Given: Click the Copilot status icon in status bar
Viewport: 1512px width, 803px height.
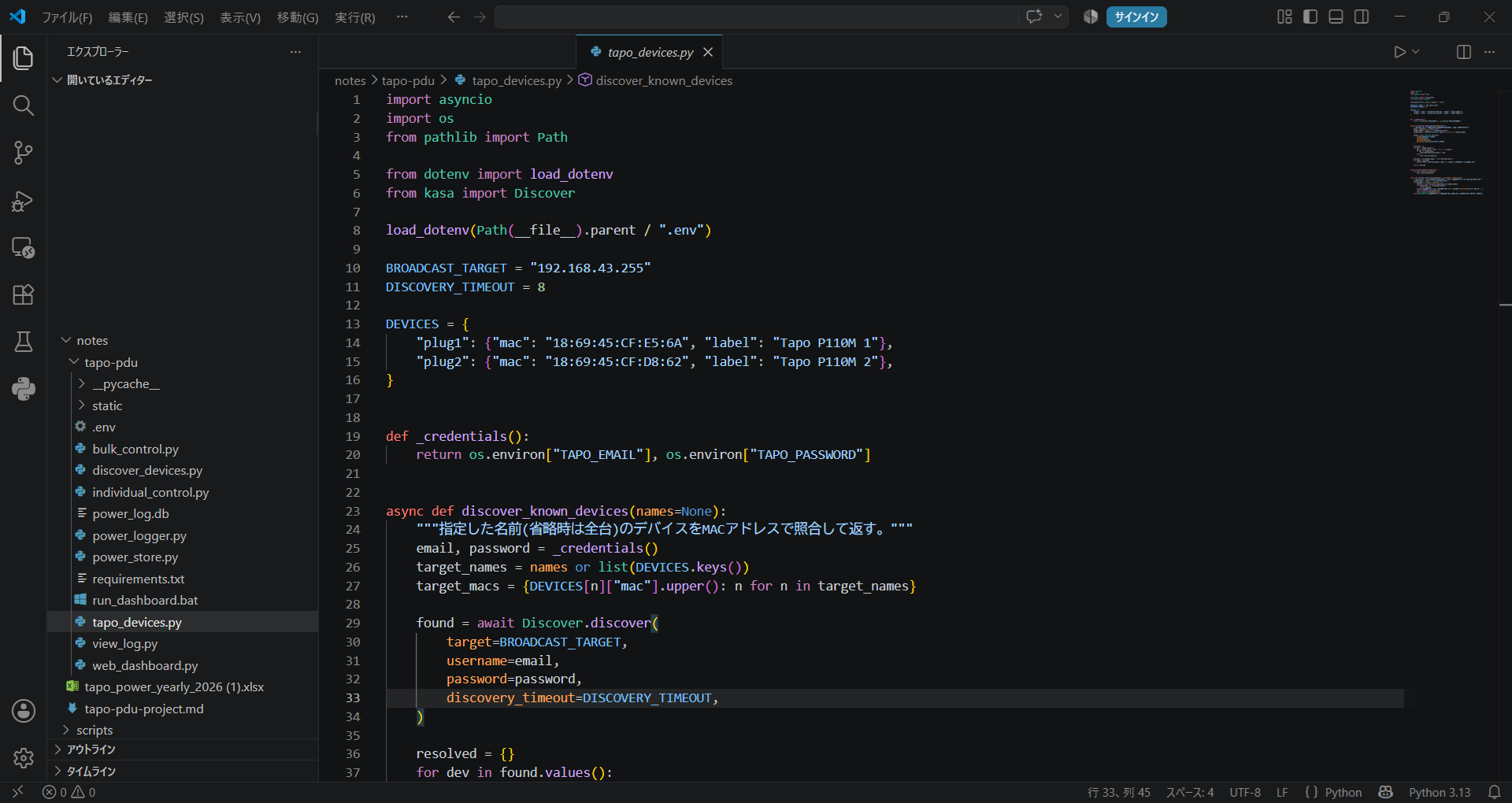Looking at the screenshot, I should pyautogui.click(x=1386, y=792).
